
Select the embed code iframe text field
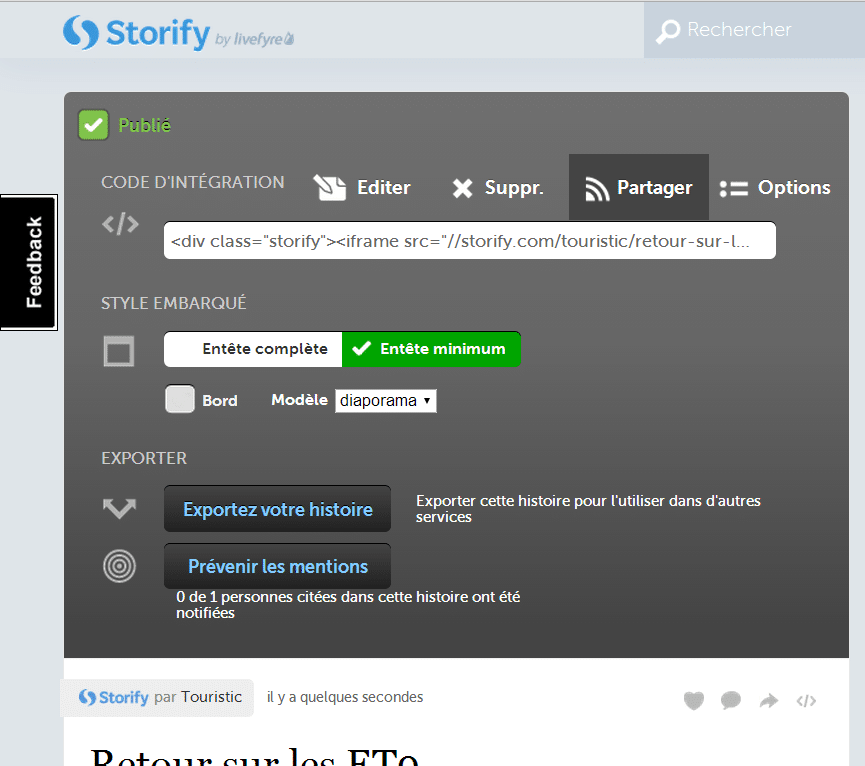click(469, 240)
